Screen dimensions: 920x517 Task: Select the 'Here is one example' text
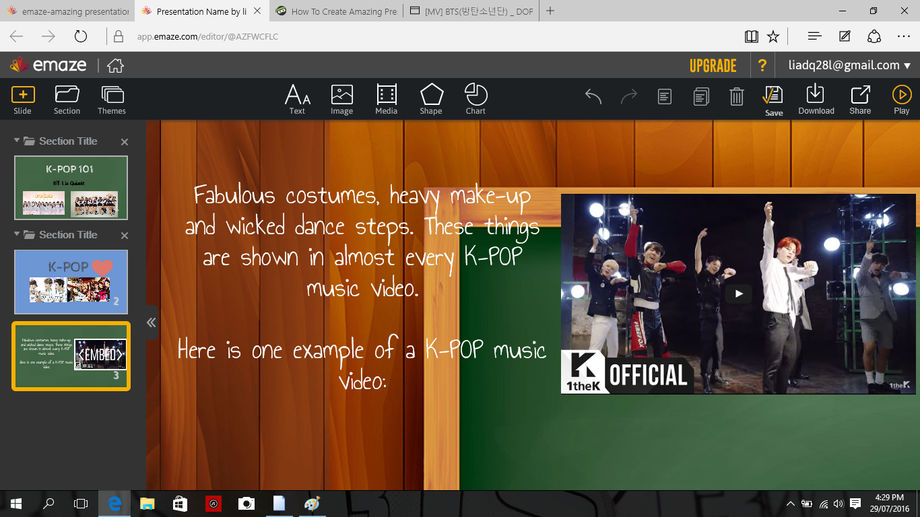click(x=362, y=364)
